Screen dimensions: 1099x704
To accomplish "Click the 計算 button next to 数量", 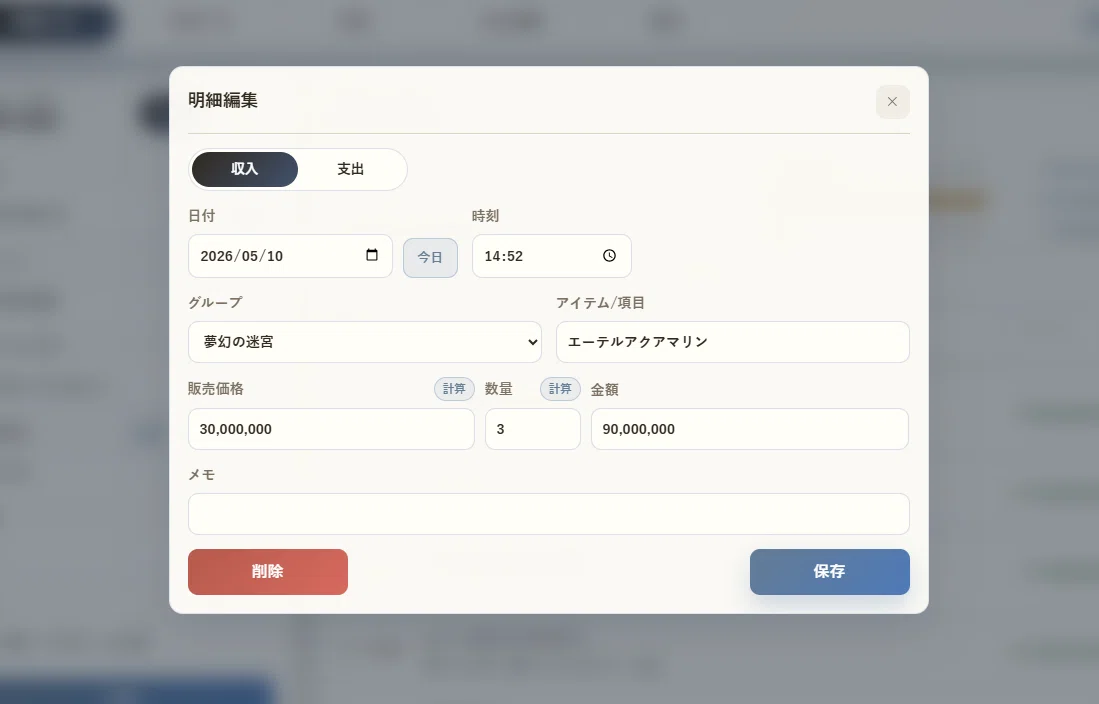I will click(x=560, y=388).
